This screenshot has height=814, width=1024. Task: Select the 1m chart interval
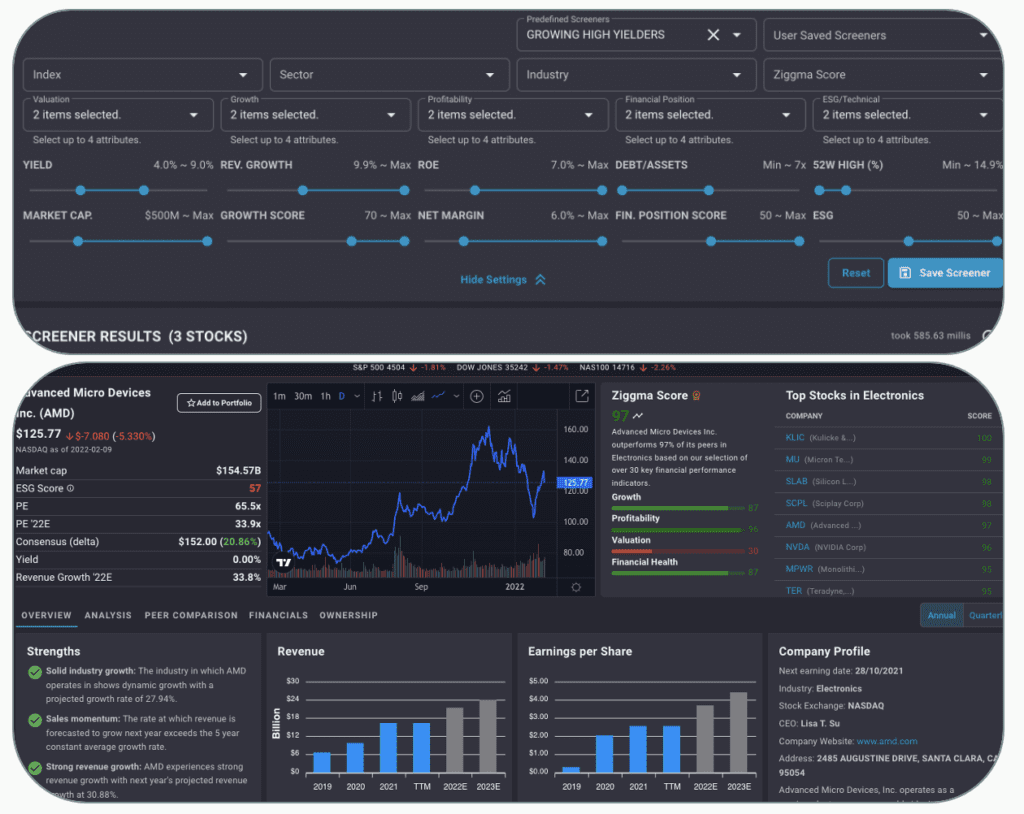tap(280, 396)
